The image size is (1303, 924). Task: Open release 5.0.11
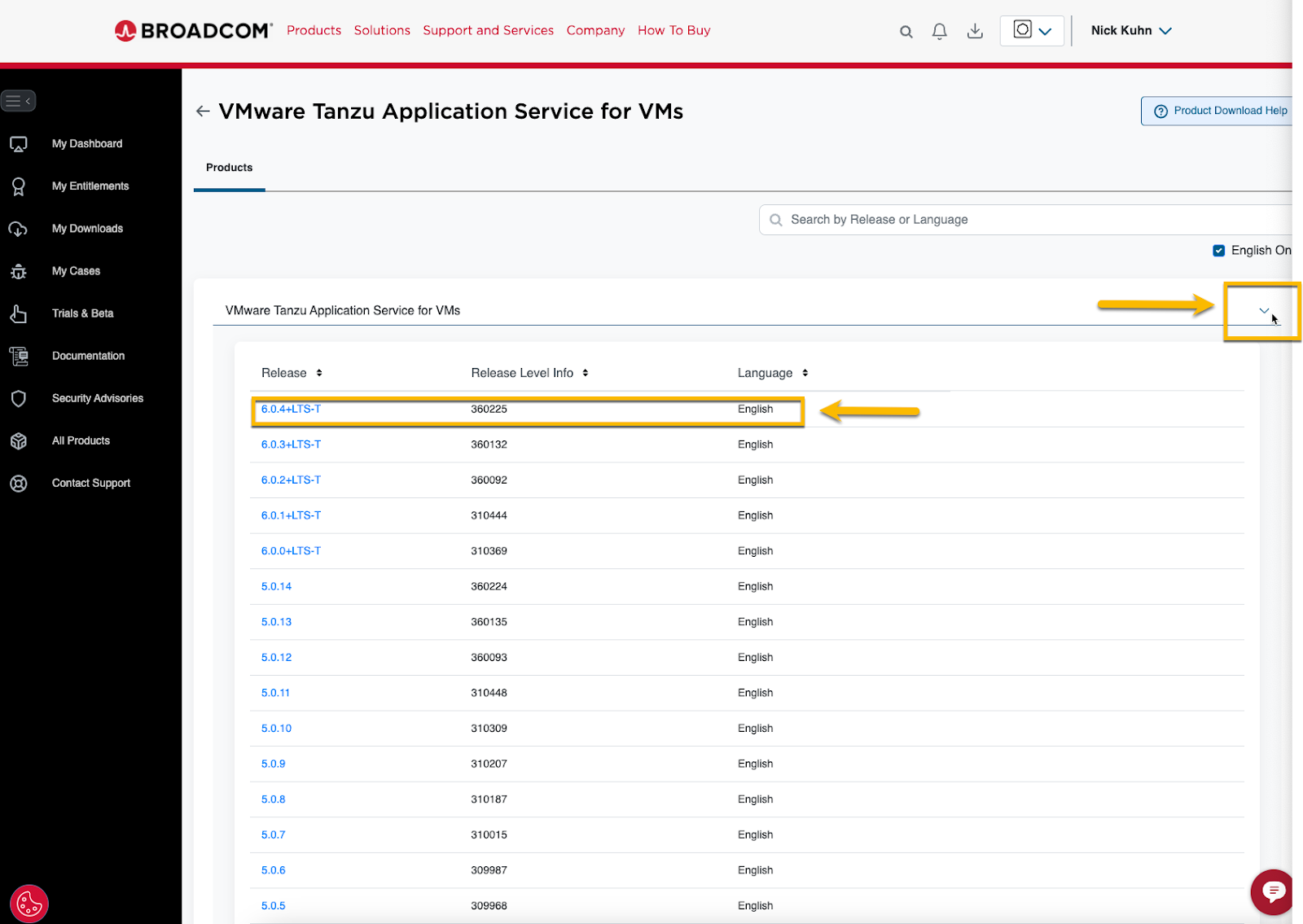pyautogui.click(x=275, y=693)
